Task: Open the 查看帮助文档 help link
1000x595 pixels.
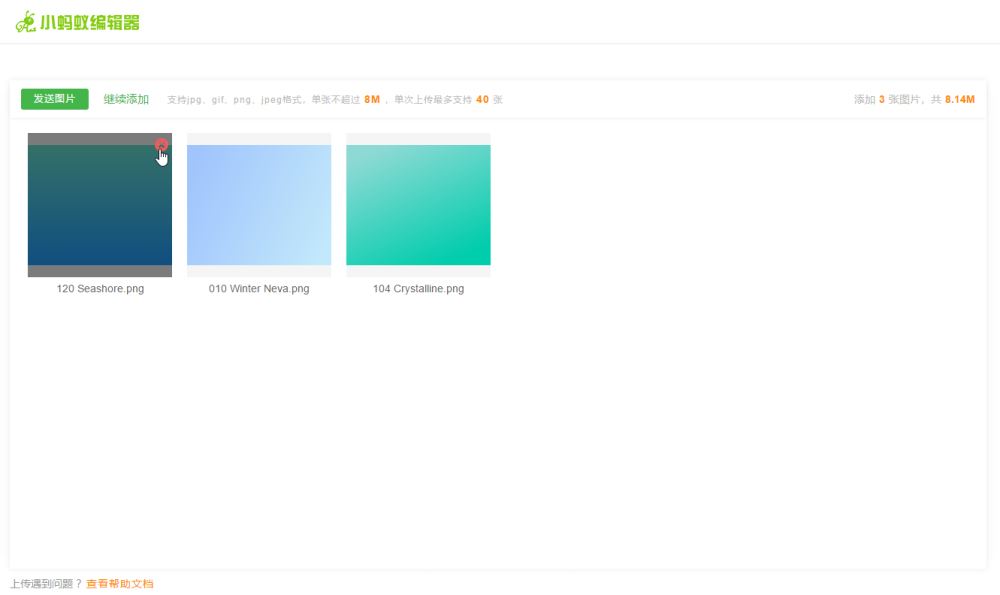Action: click(x=120, y=584)
